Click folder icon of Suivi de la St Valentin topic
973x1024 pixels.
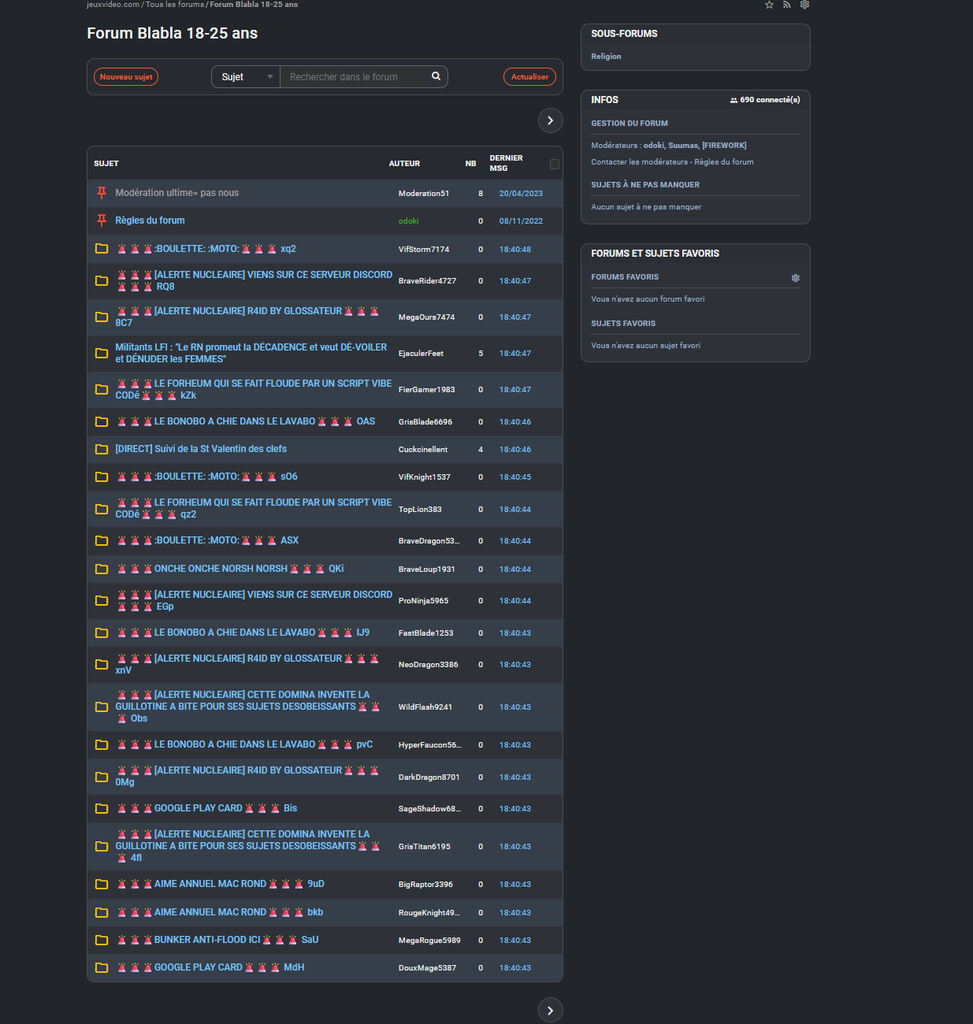click(x=101, y=449)
